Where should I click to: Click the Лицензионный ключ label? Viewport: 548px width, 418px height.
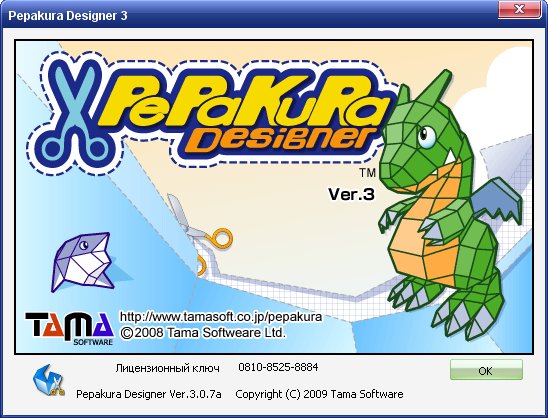pyautogui.click(x=167, y=368)
